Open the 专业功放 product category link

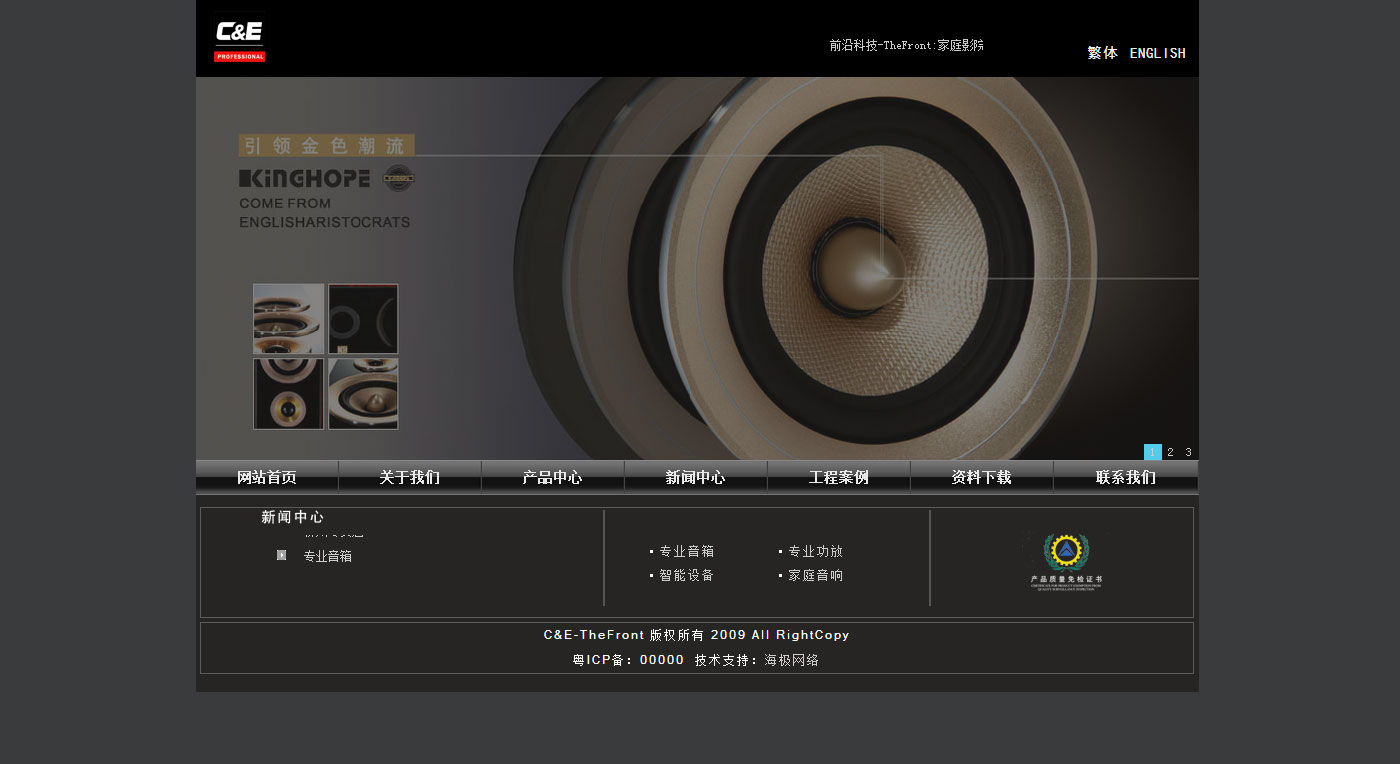point(816,551)
